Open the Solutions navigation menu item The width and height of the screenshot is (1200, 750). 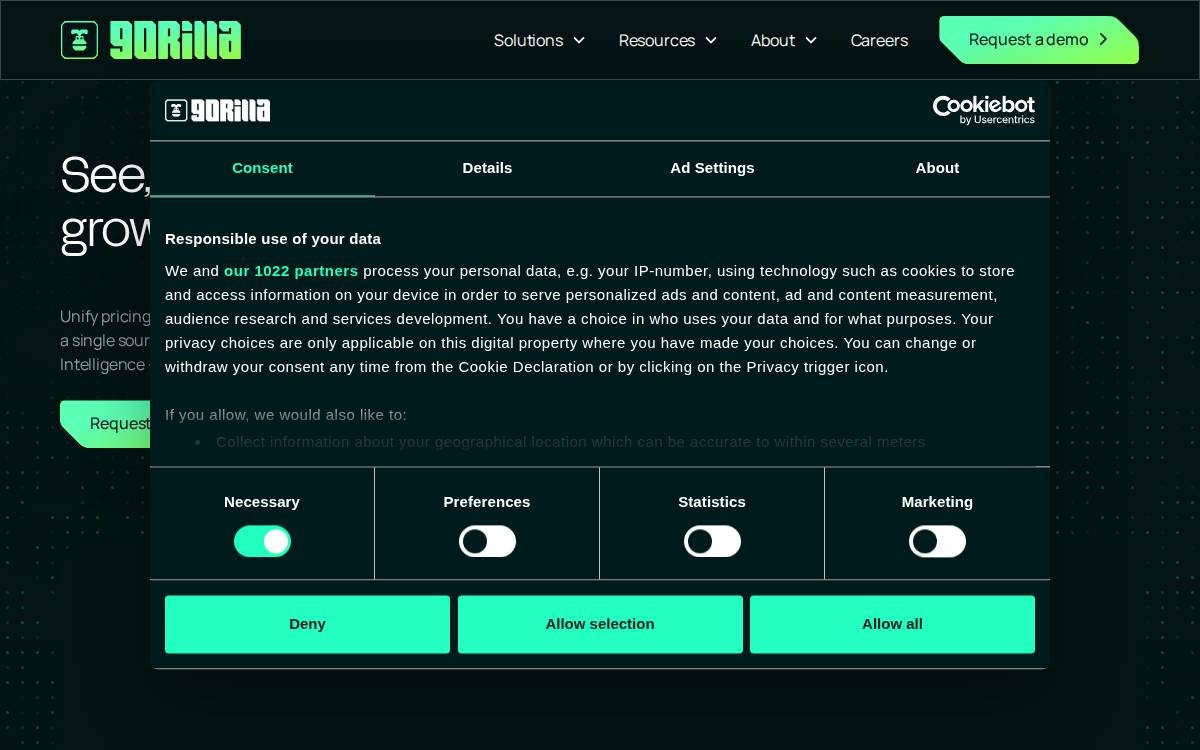click(528, 40)
